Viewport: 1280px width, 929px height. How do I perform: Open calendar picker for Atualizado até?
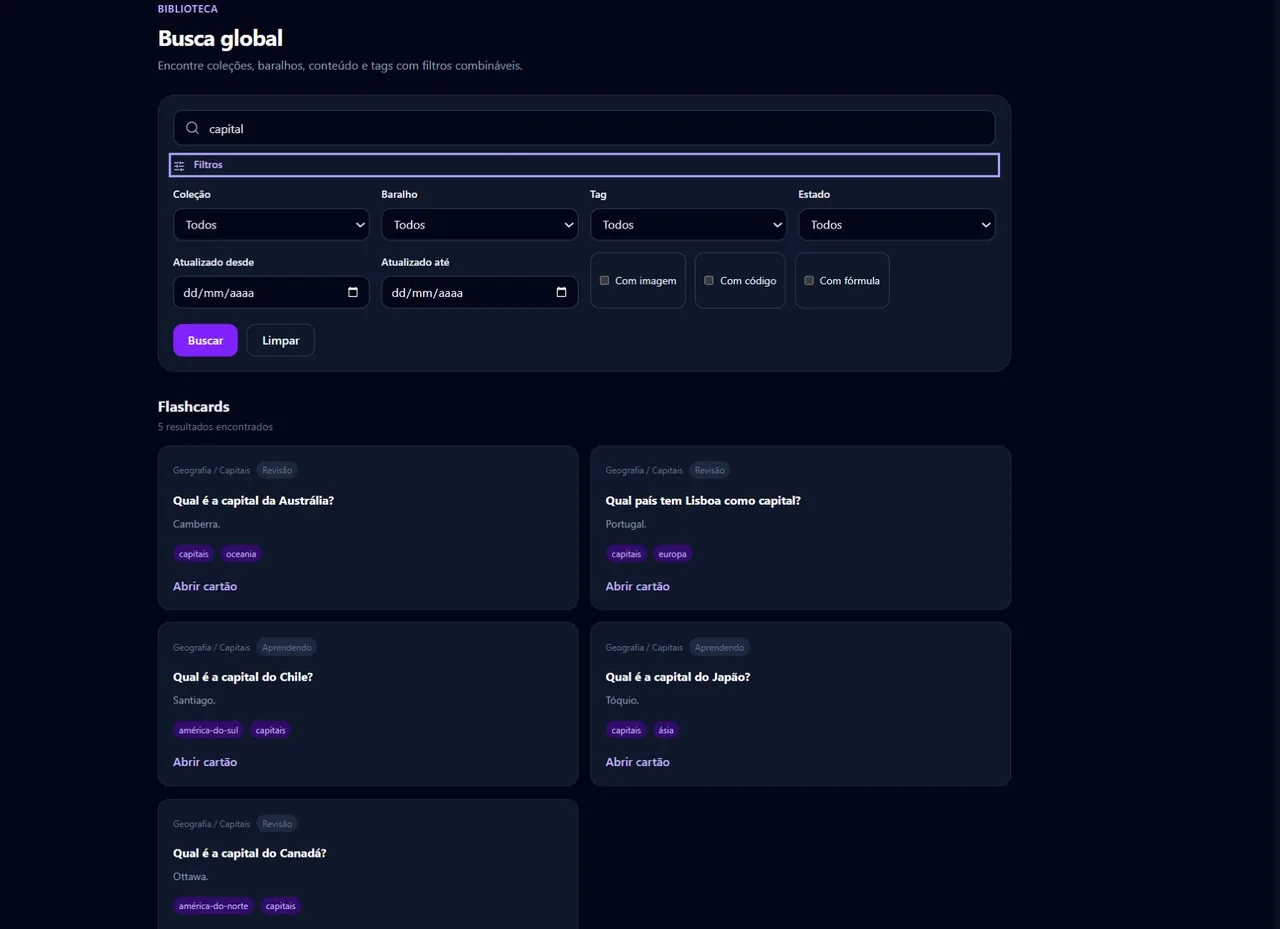pyautogui.click(x=561, y=292)
